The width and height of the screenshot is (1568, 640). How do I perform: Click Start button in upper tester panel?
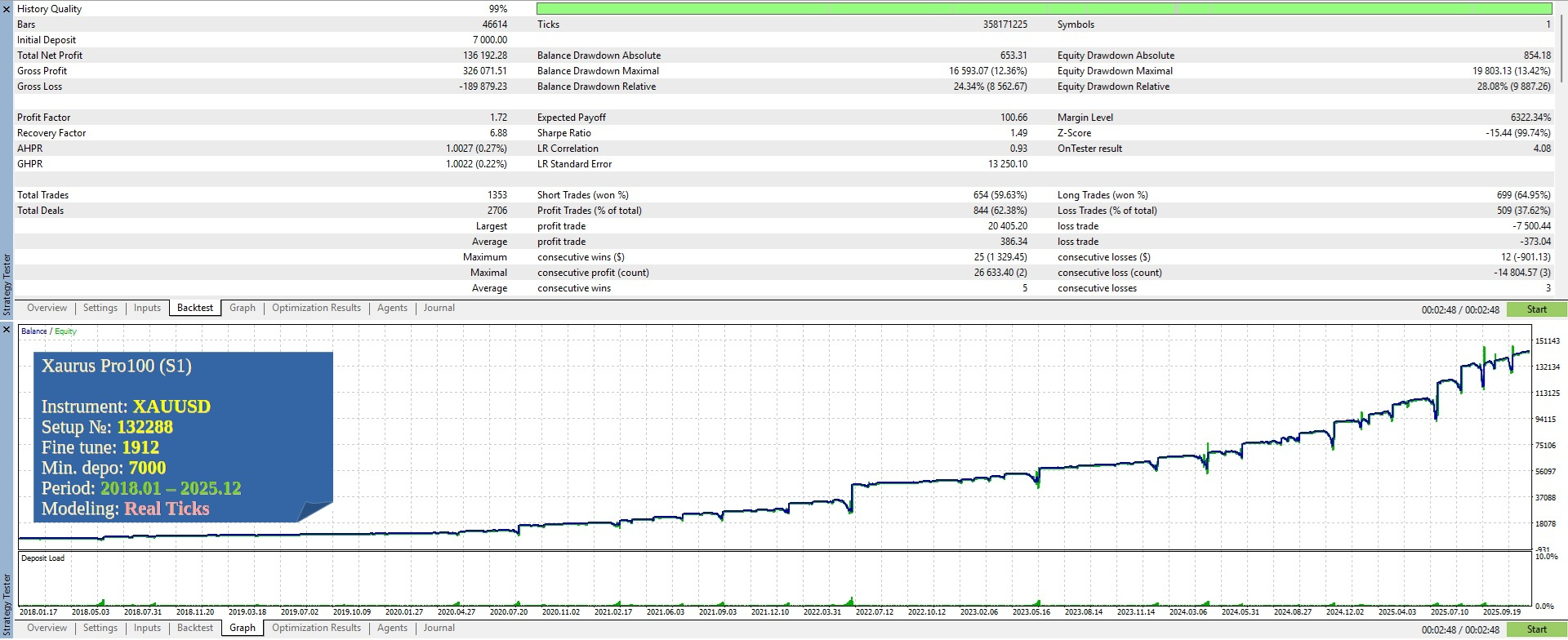pos(1536,309)
